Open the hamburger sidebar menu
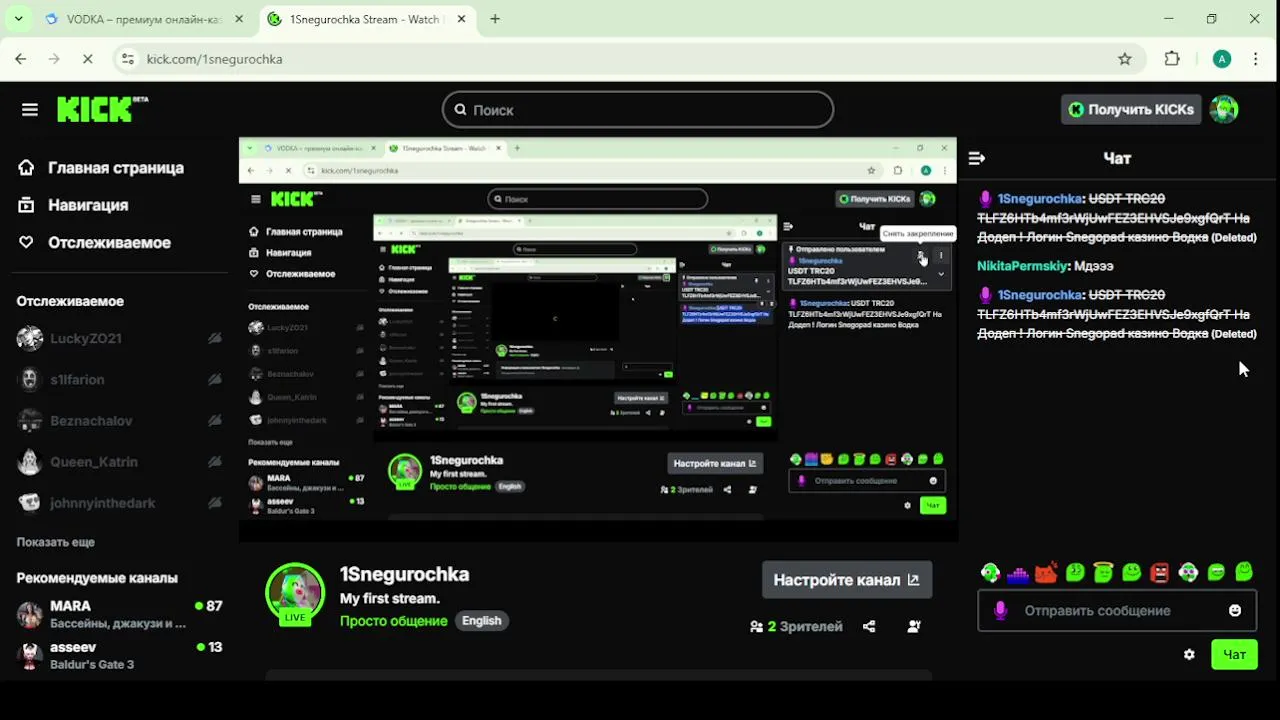The image size is (1280, 720). pos(30,110)
